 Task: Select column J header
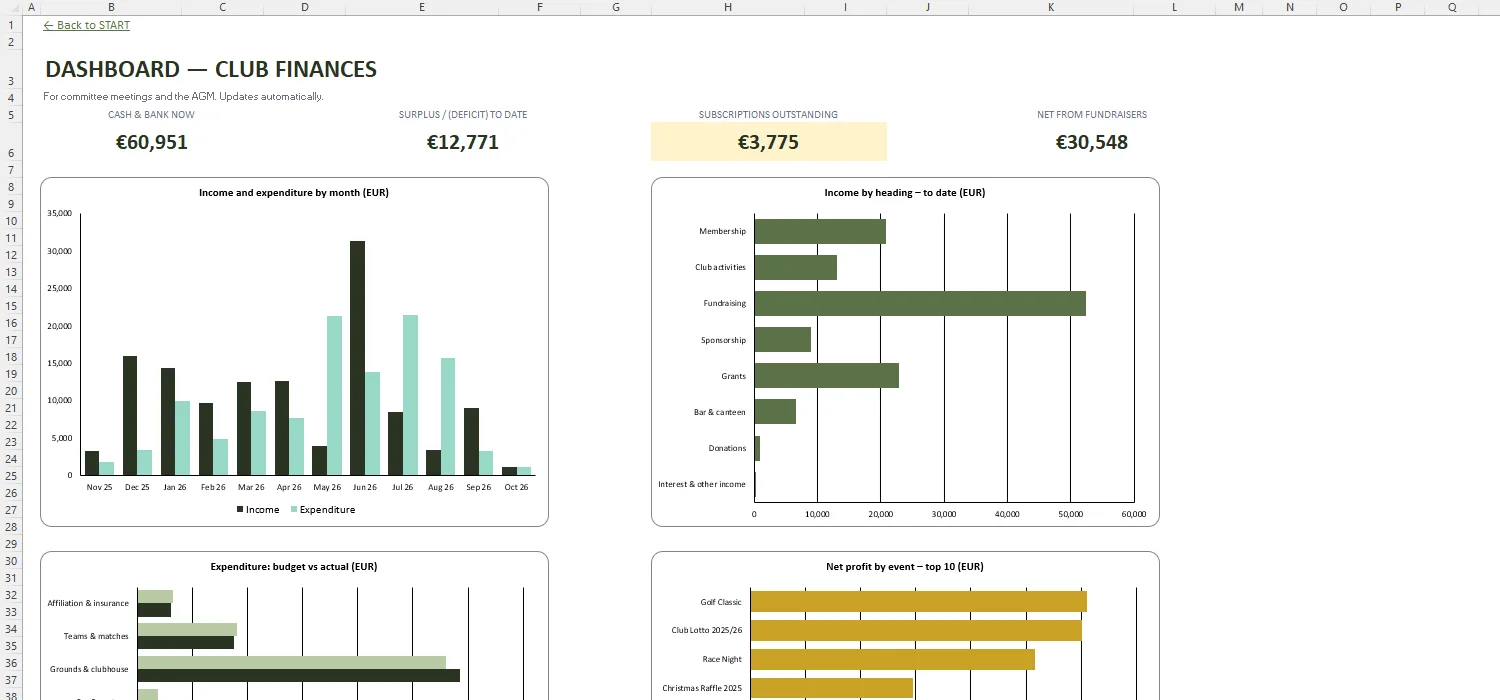[x=927, y=7]
